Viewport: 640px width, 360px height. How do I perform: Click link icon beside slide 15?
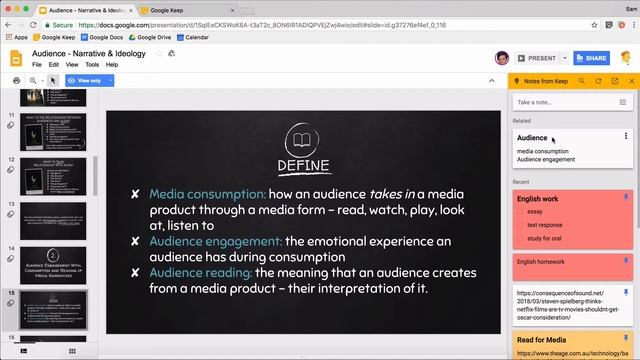(x=11, y=303)
